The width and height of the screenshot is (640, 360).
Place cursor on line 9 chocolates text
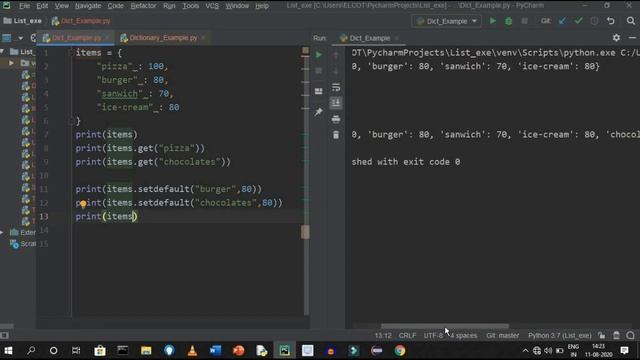[x=190, y=162]
